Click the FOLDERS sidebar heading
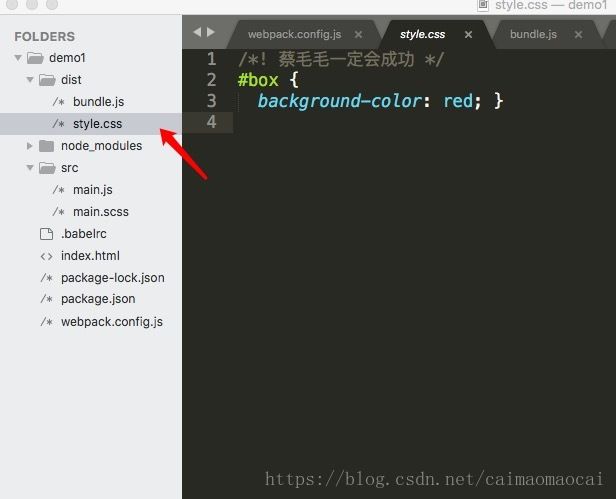Screen dimensions: 616x499 pyautogui.click(x=44, y=37)
